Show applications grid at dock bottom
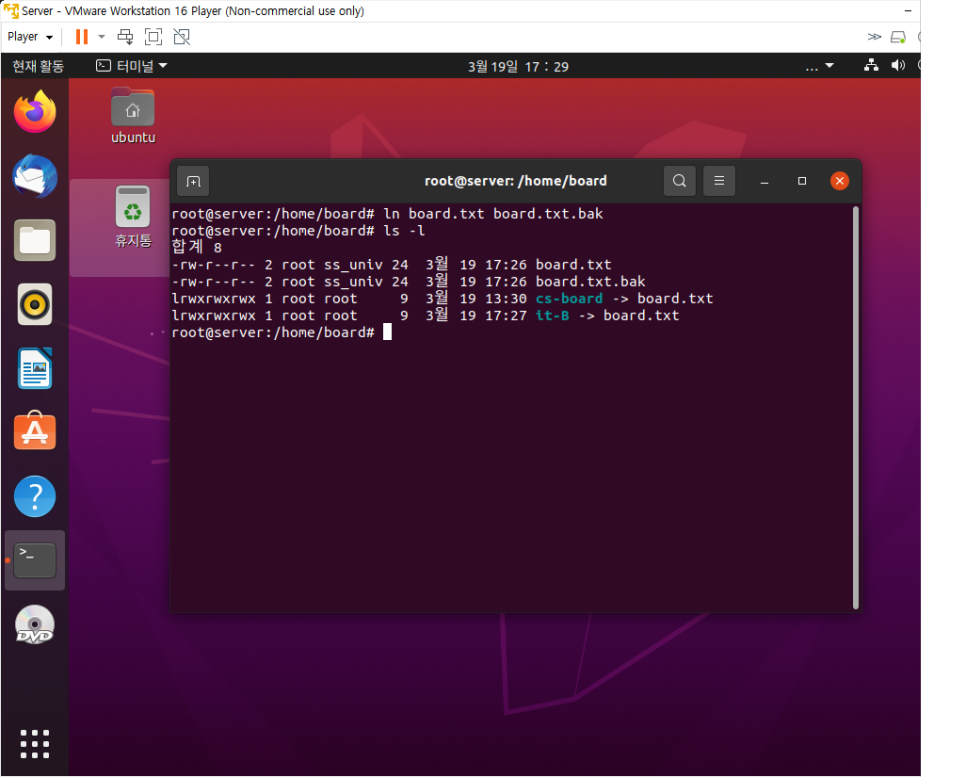Screen dimensions: 966x777 click(x=34, y=744)
